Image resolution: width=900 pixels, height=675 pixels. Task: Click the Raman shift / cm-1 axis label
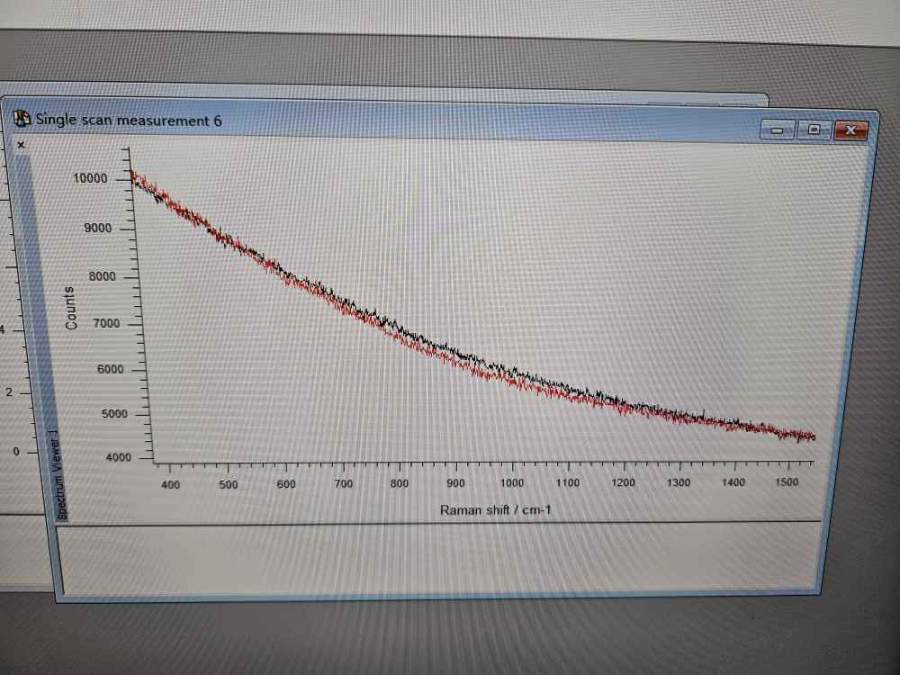(496, 510)
